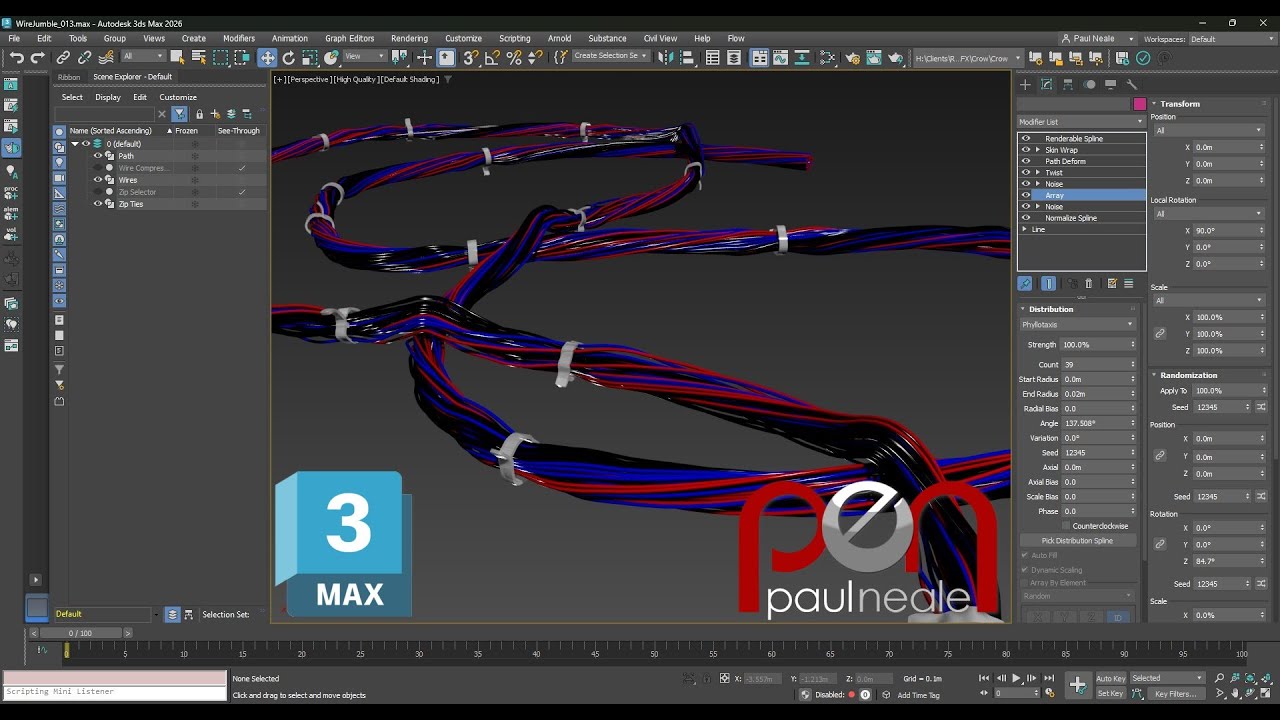Image resolution: width=1280 pixels, height=720 pixels.
Task: Toggle the Angle Snap icon
Action: [x=492, y=58]
